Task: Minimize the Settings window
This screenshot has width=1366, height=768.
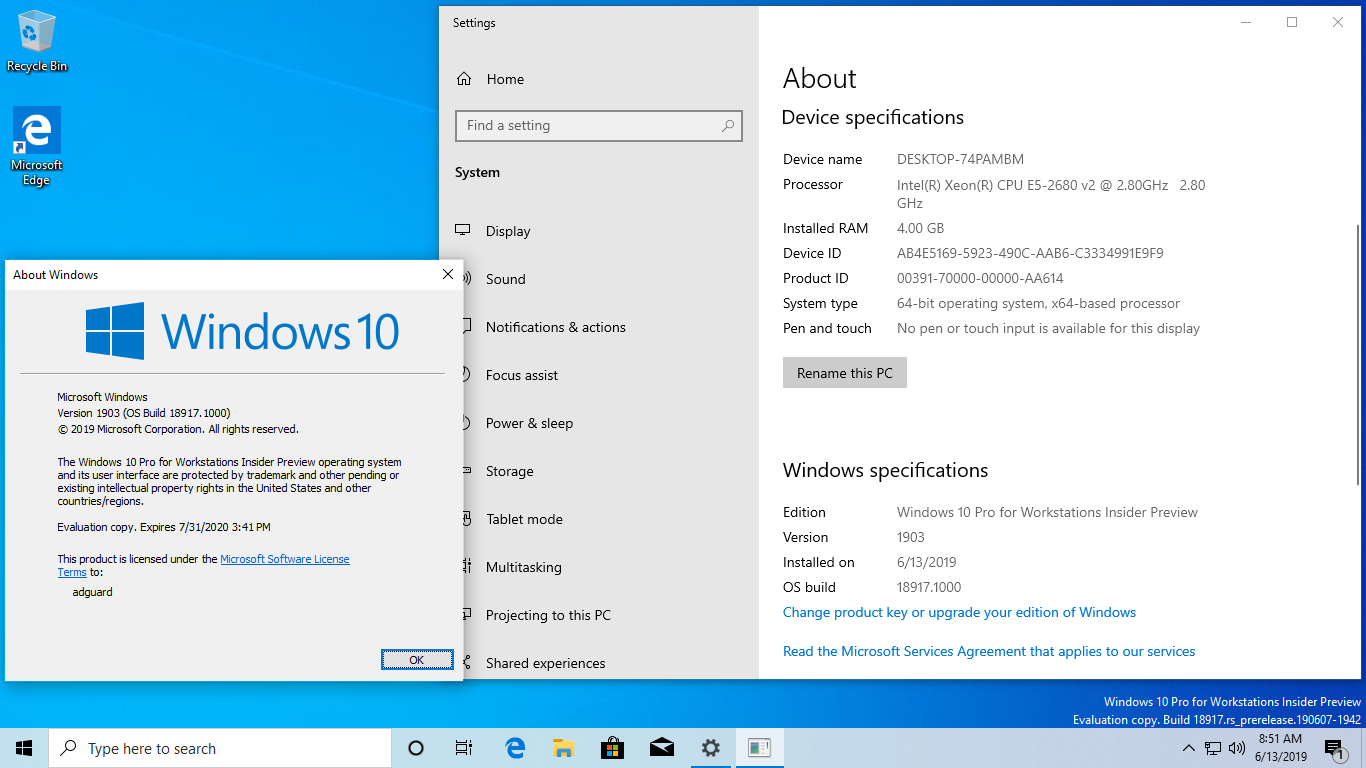Action: [x=1246, y=22]
